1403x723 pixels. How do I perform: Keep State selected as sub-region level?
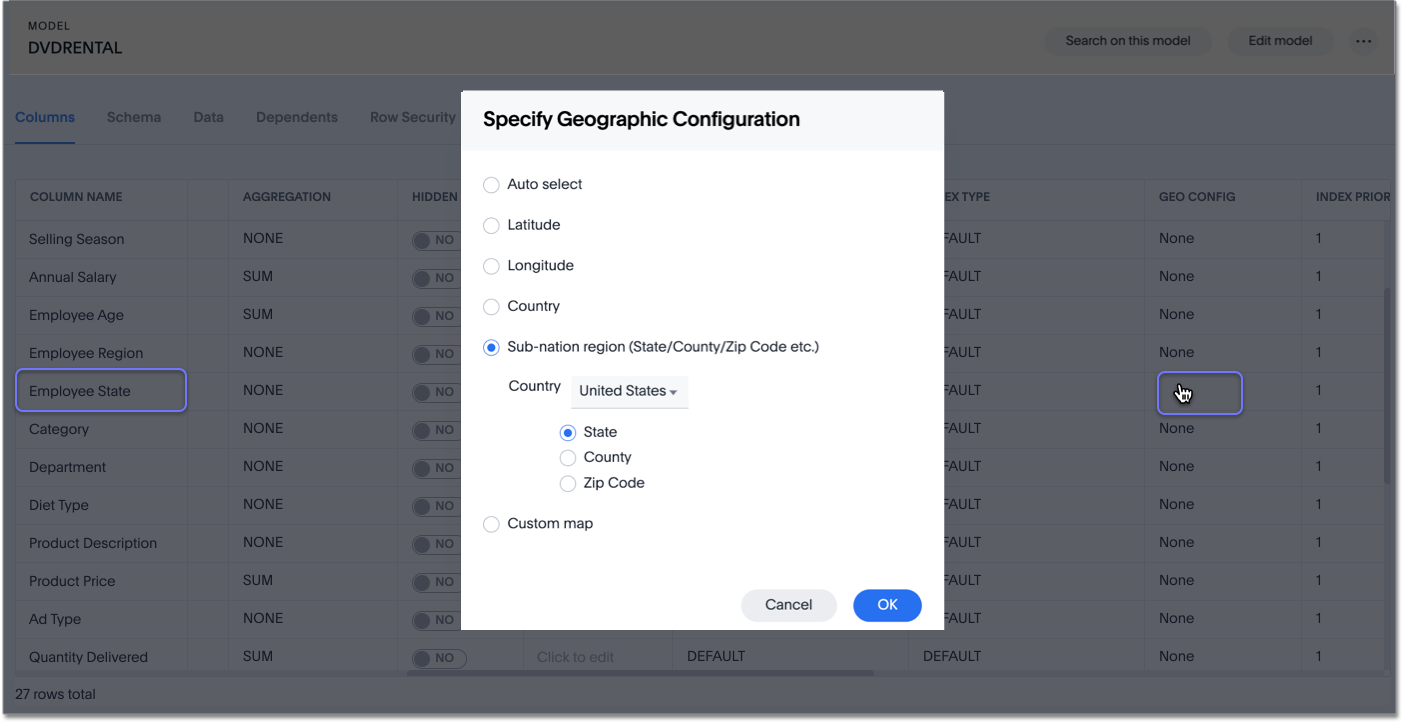568,431
